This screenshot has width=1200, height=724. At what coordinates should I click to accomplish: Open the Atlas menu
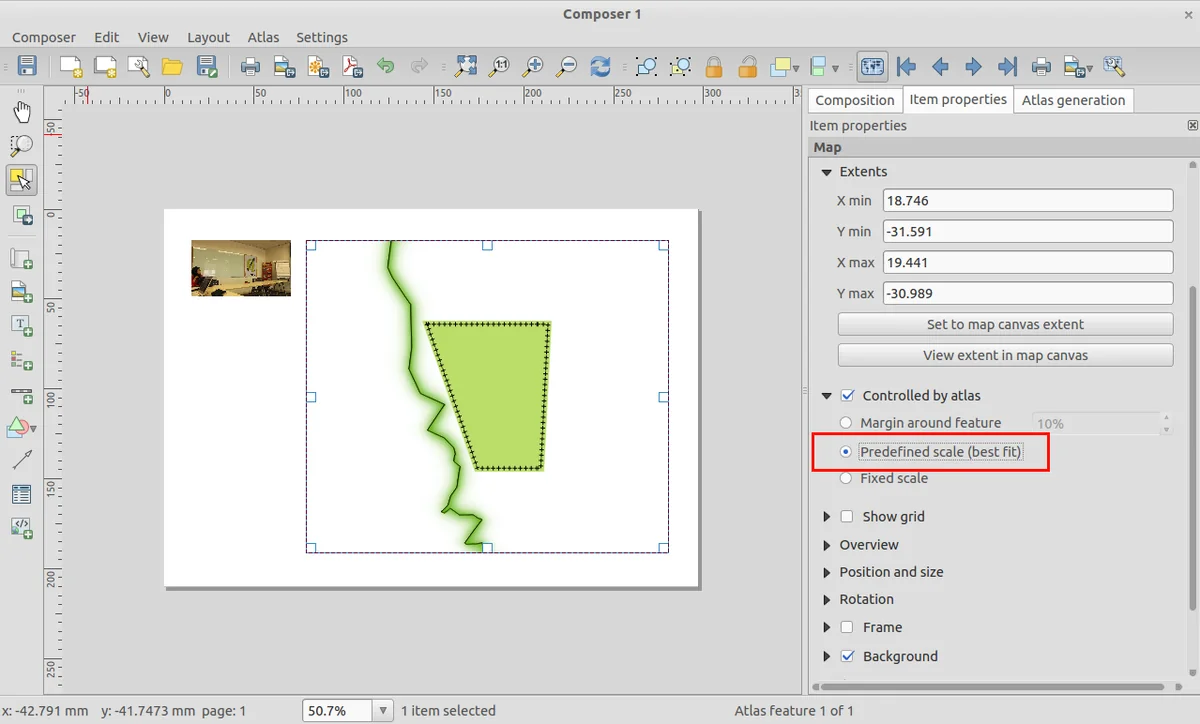point(263,37)
